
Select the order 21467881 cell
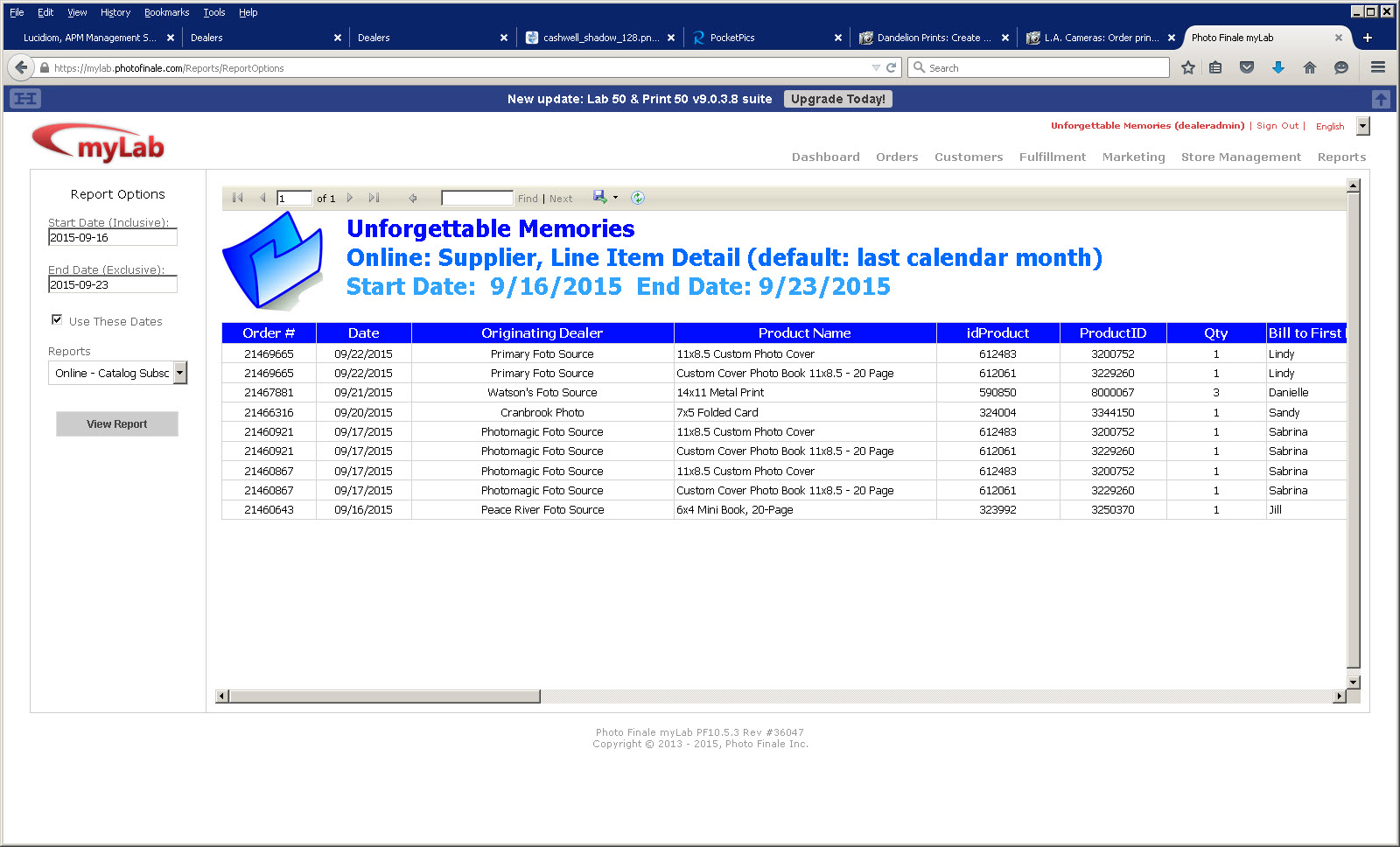click(269, 393)
